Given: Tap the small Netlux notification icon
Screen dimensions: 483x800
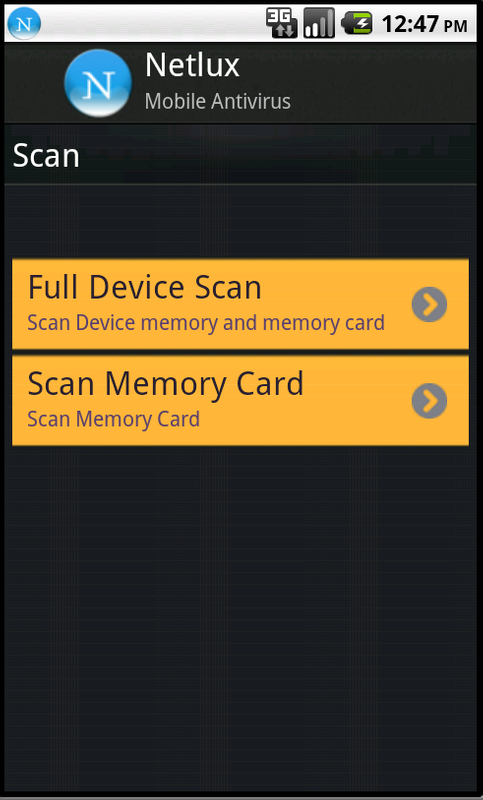Looking at the screenshot, I should (x=24, y=23).
